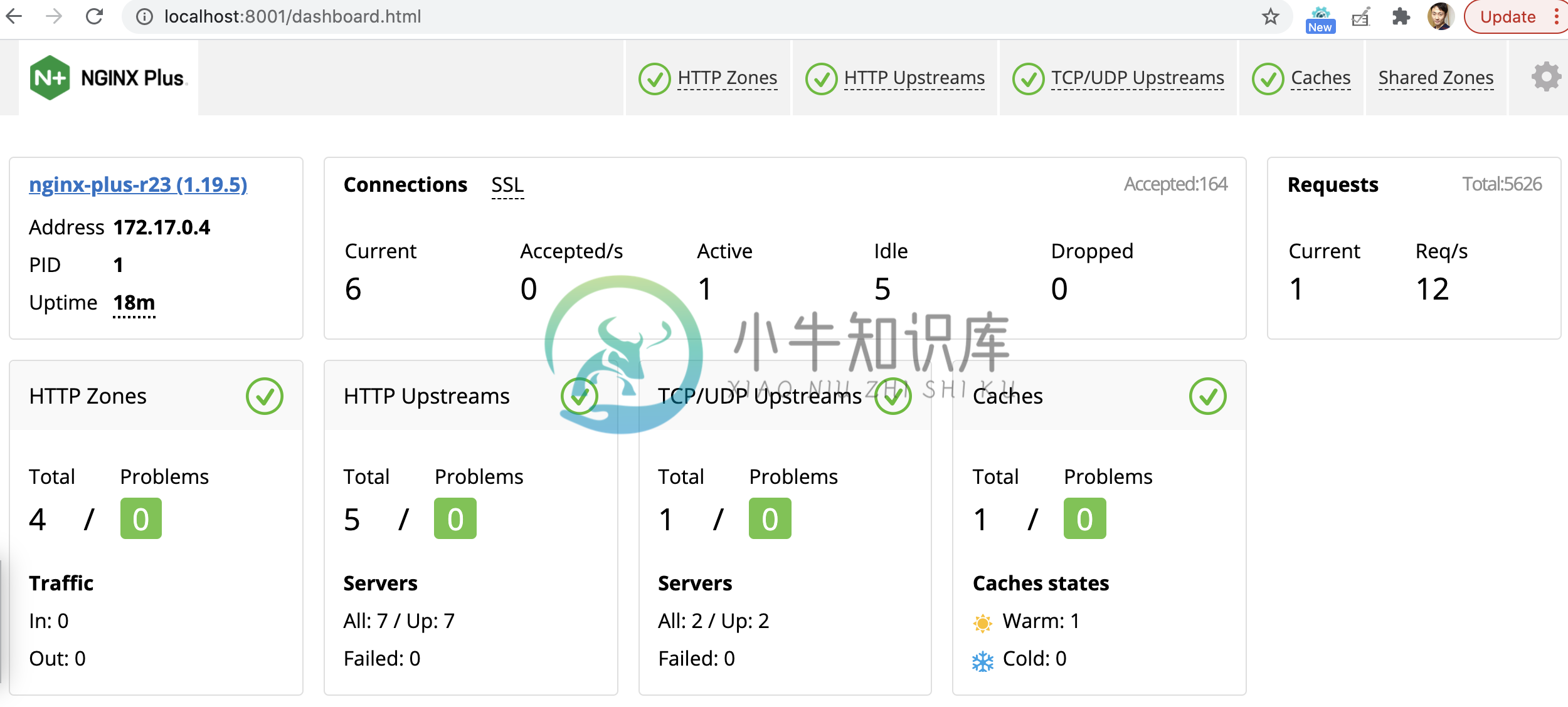Click the status check icon on HTTP Upstreams card
This screenshot has width=1568, height=707.
pos(579,396)
